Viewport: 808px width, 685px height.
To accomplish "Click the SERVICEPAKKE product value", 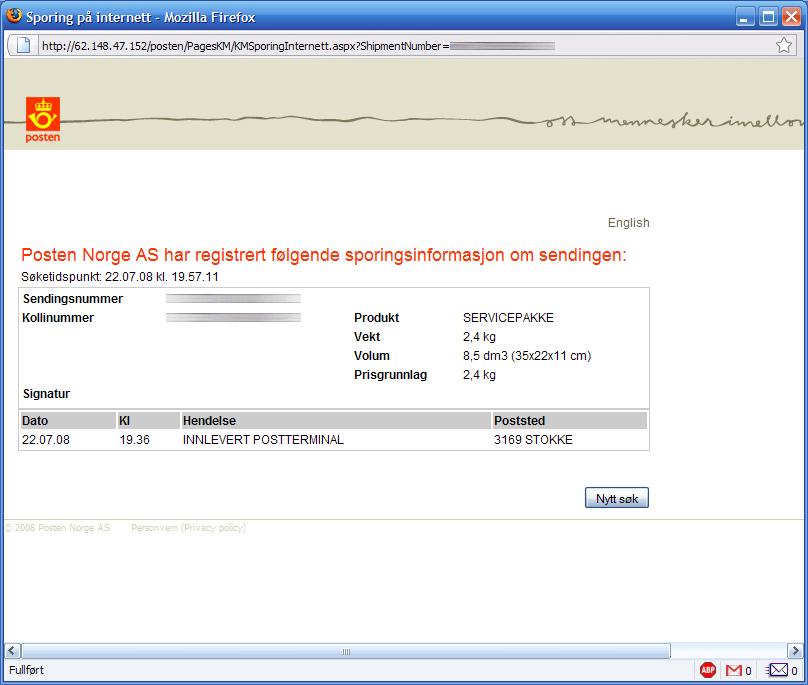I will tap(508, 318).
